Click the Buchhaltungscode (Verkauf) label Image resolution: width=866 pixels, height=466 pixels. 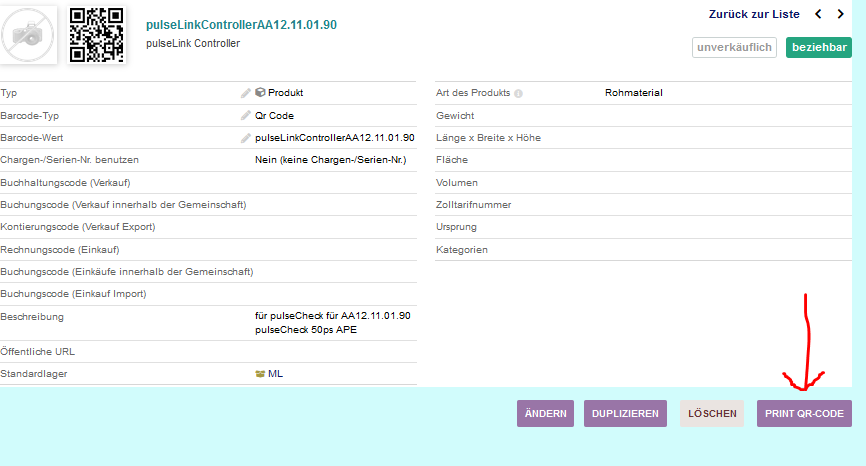point(65,183)
